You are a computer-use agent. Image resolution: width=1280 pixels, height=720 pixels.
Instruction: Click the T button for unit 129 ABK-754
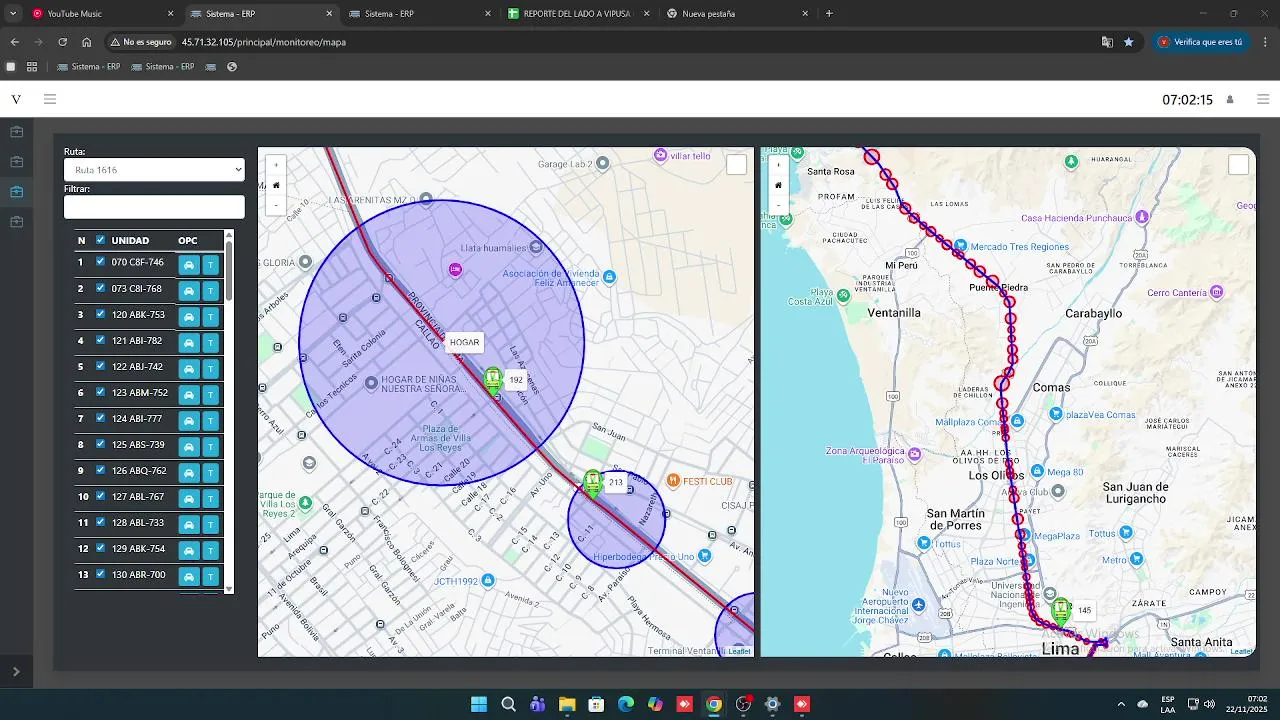[210, 551]
